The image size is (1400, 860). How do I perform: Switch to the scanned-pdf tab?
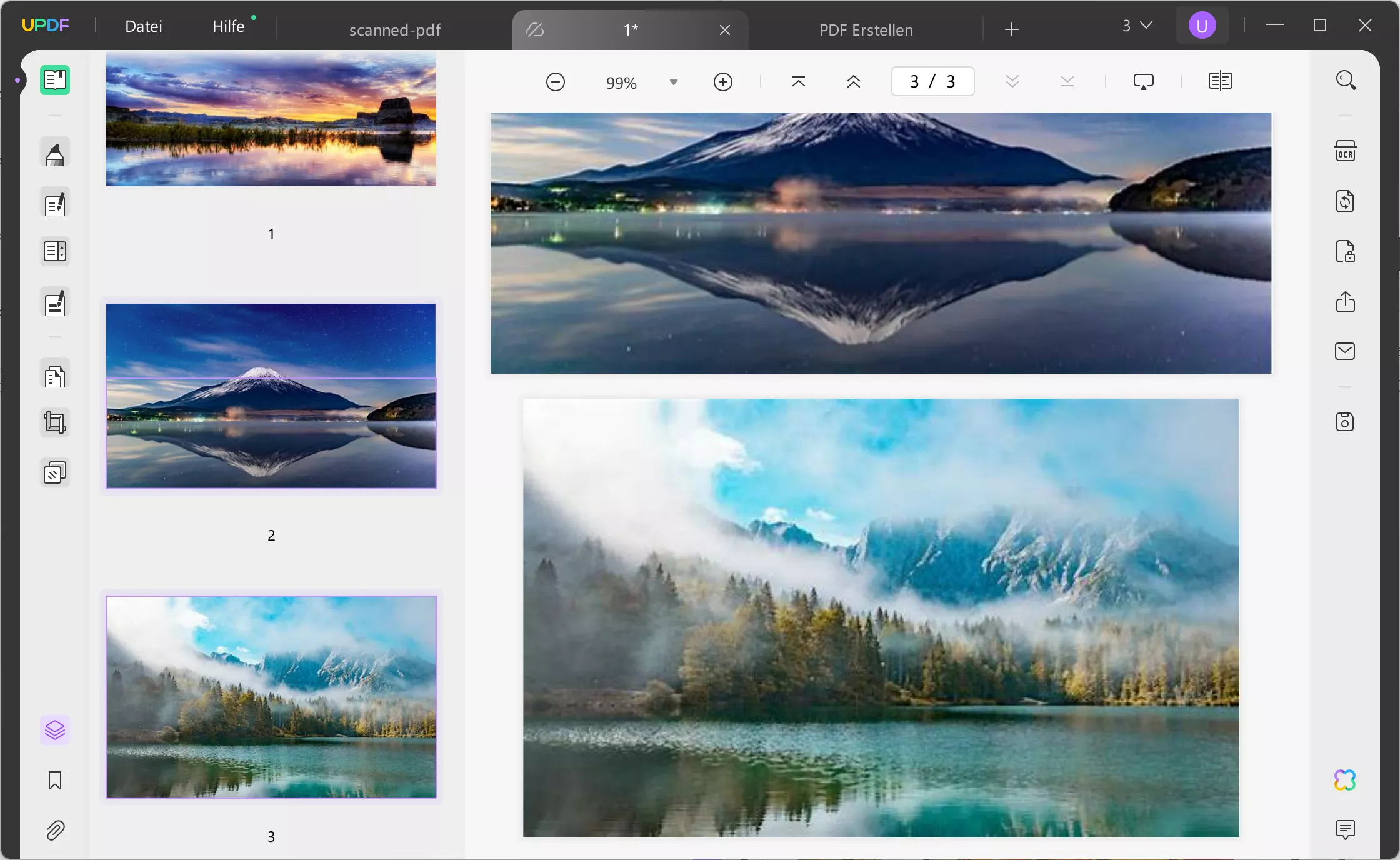click(395, 29)
